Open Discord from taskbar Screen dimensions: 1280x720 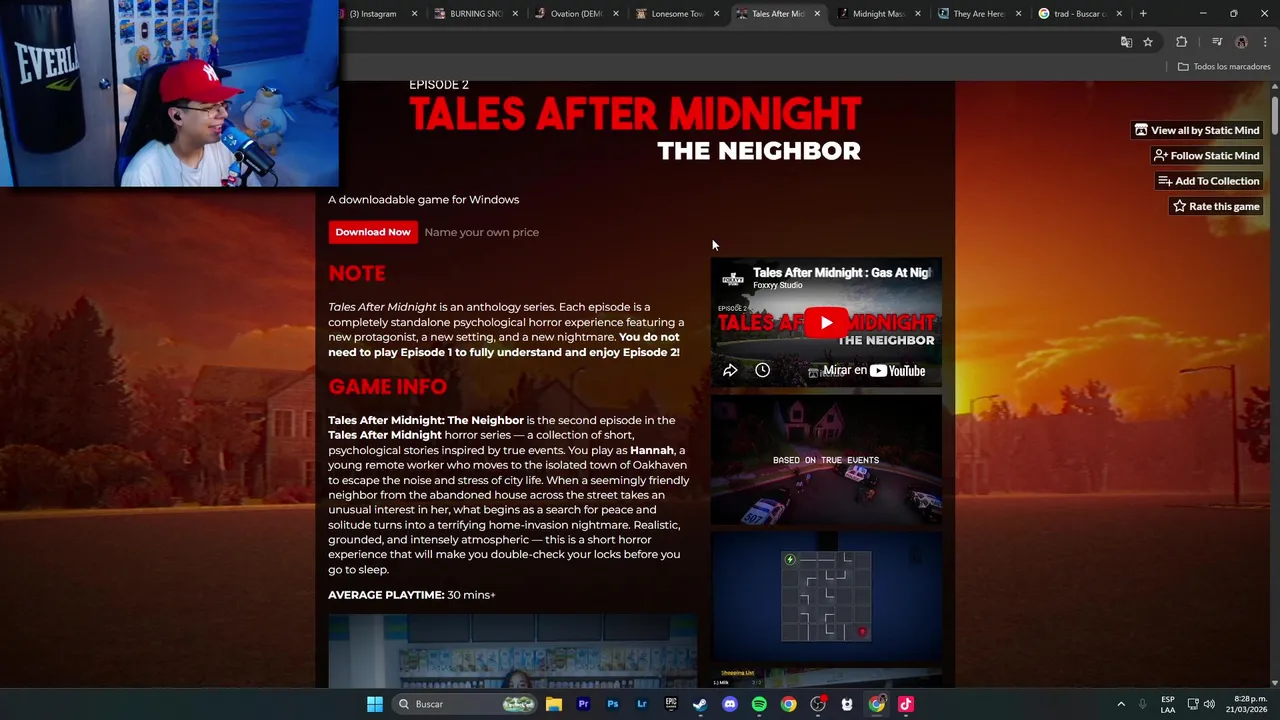(x=730, y=704)
